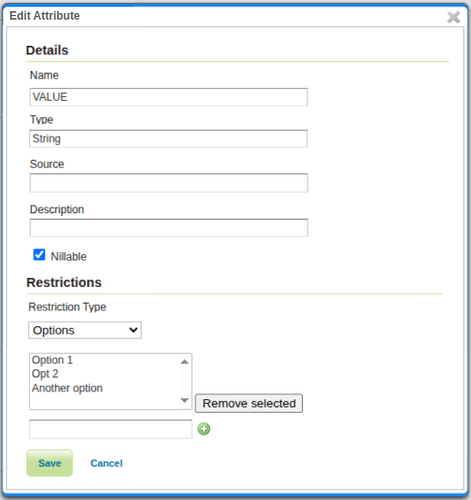Add new option with green plus icon
The image size is (471, 500).
coord(204,429)
